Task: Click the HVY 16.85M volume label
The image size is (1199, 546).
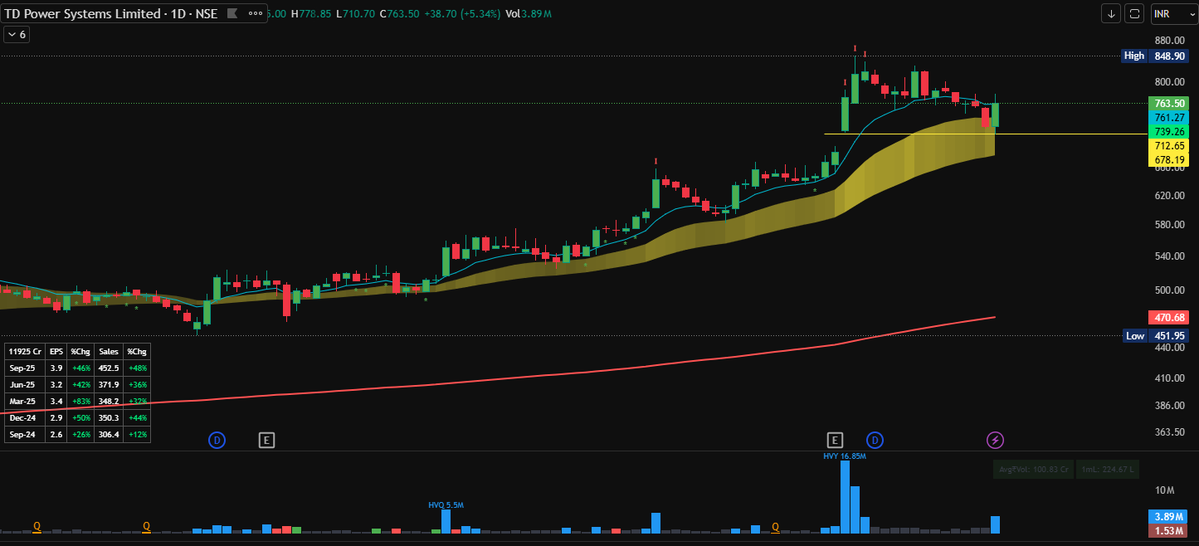Action: click(844, 456)
